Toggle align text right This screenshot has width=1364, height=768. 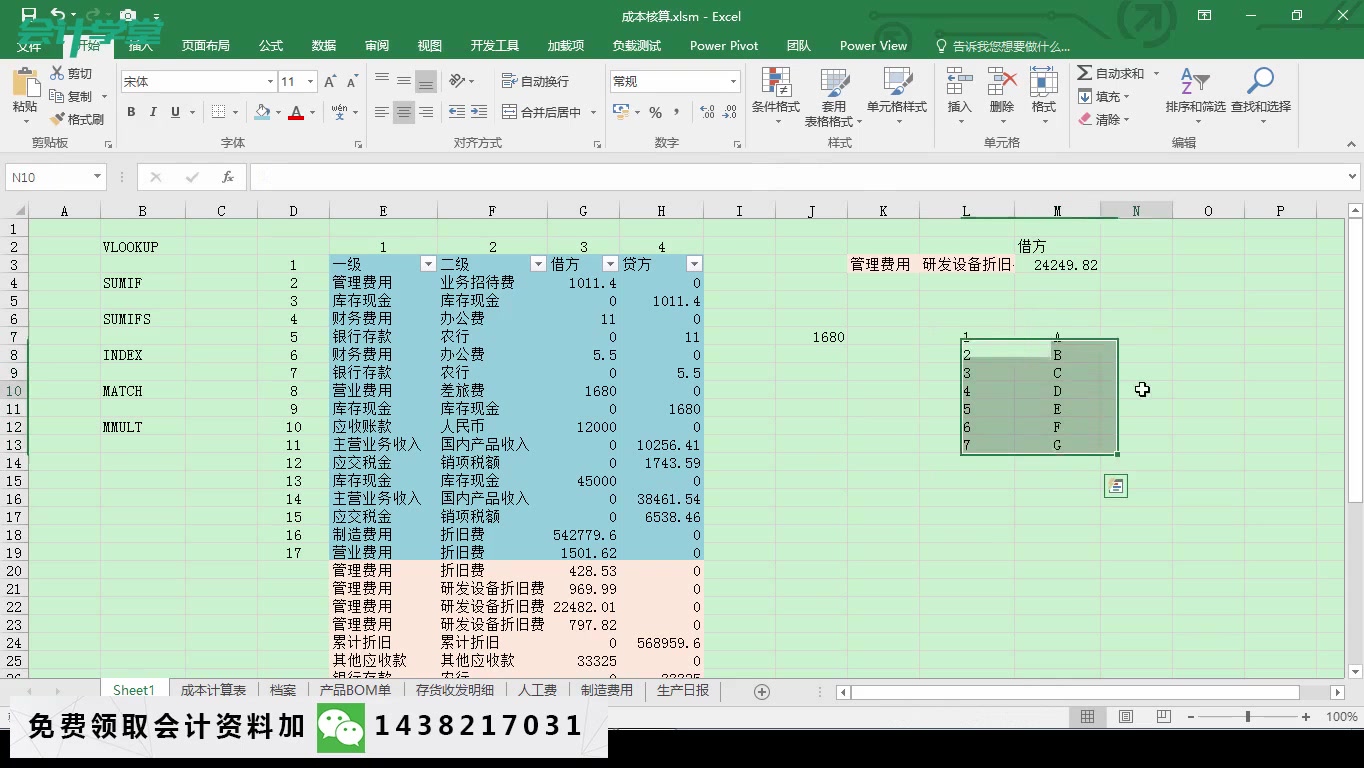[426, 112]
